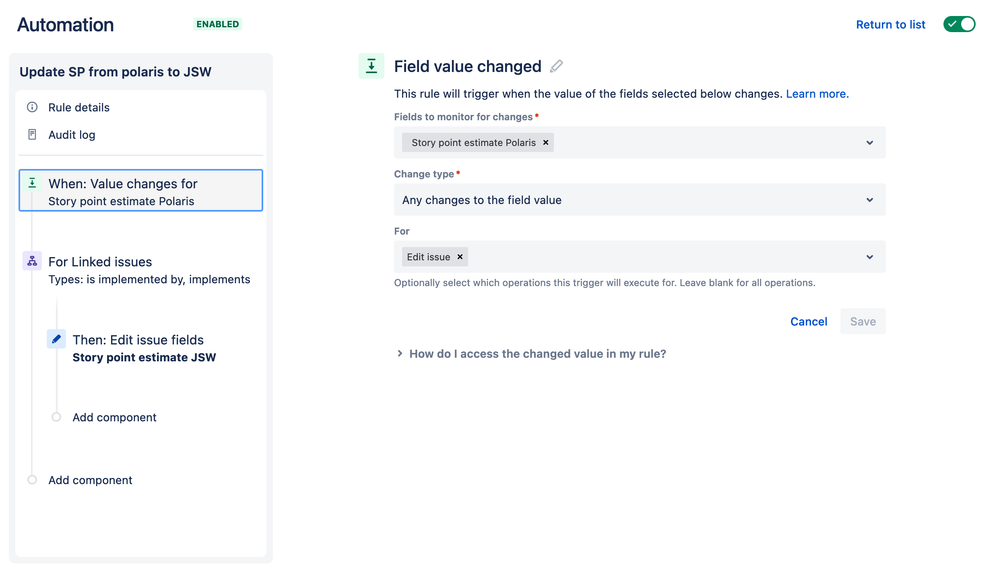
Task: Open the Change type dropdown
Action: click(x=640, y=200)
